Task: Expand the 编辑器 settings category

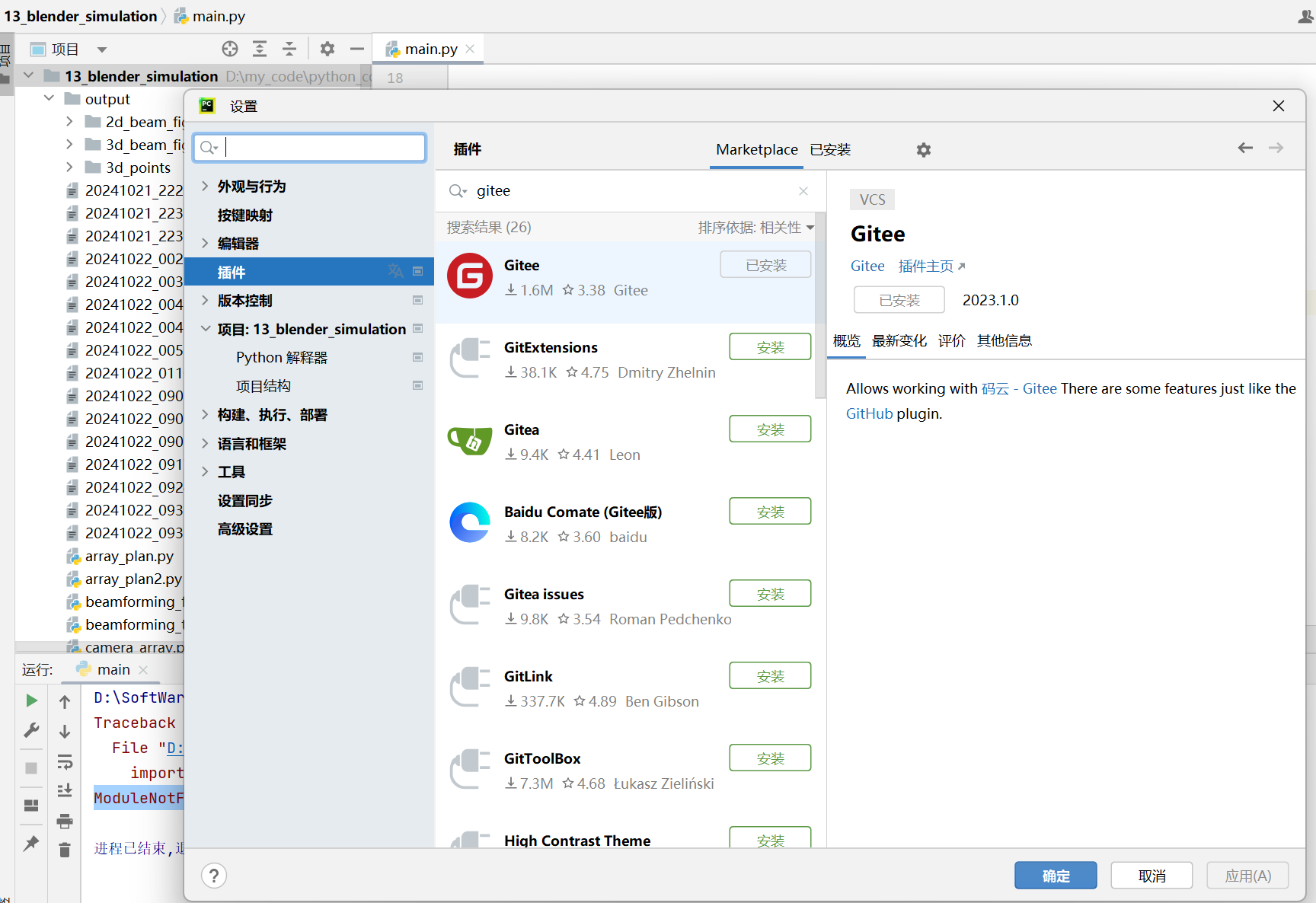Action: [x=205, y=243]
